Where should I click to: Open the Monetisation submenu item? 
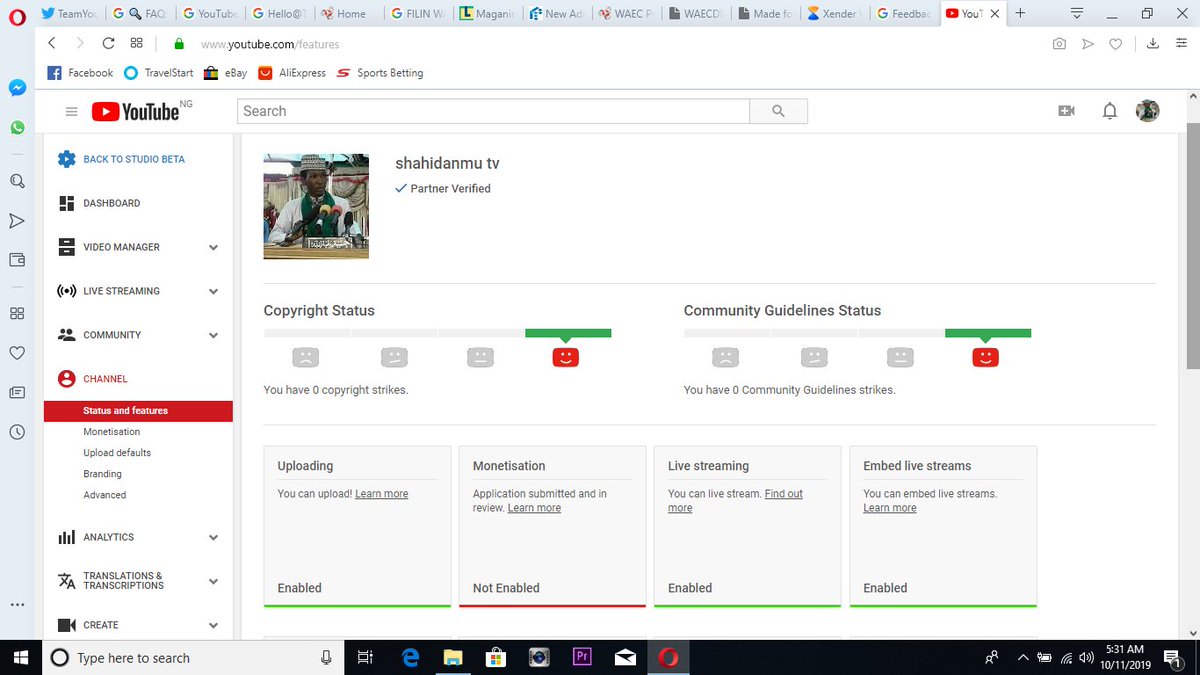[112, 432]
